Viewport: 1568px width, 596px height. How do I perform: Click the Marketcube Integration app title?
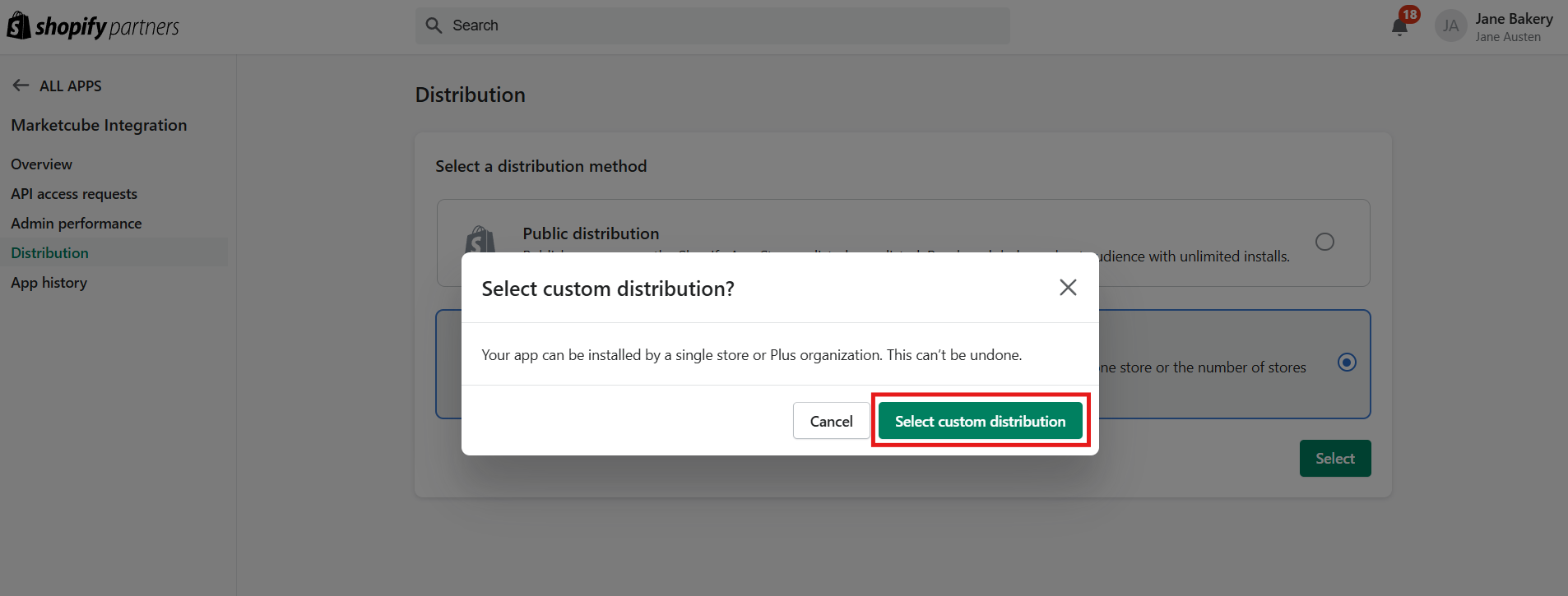click(x=99, y=125)
